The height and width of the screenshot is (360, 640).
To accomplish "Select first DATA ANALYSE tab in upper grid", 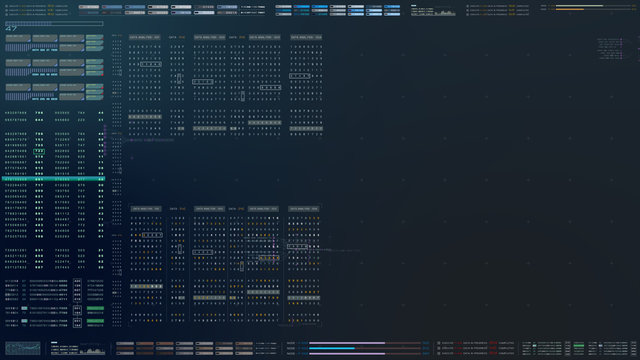I will pos(144,37).
